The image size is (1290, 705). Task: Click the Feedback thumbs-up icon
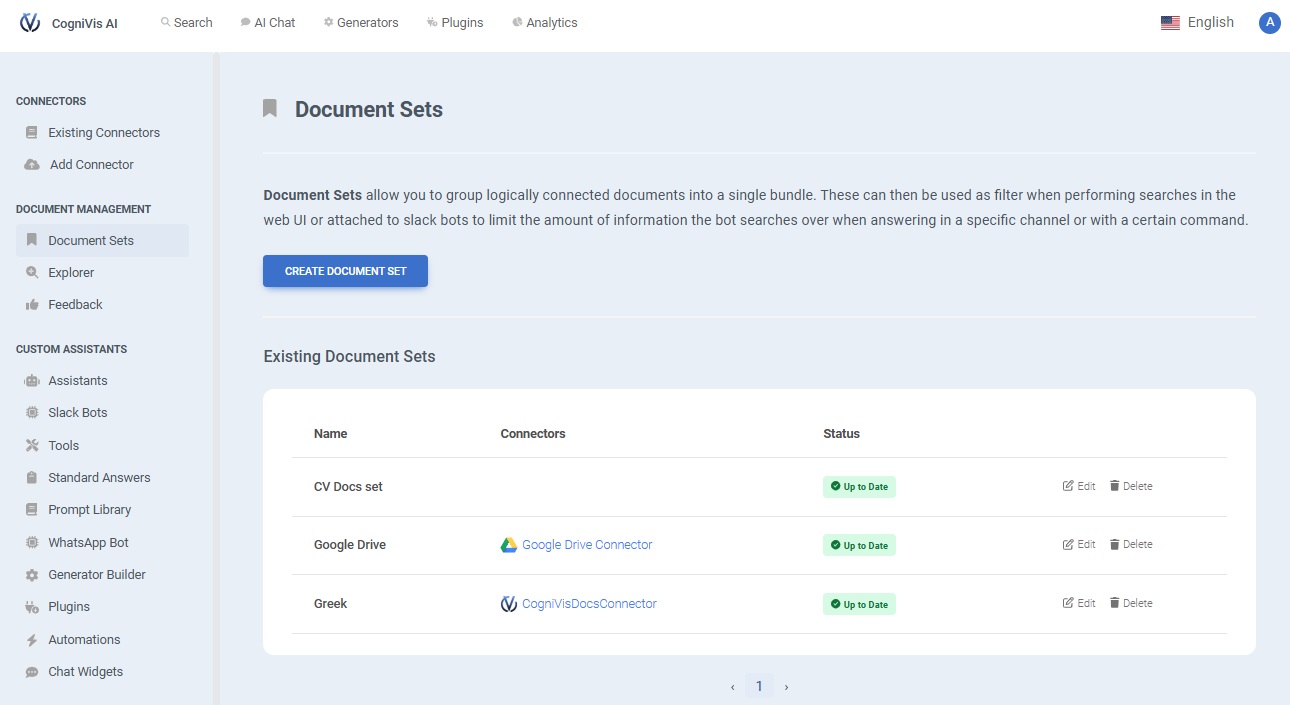click(x=32, y=304)
